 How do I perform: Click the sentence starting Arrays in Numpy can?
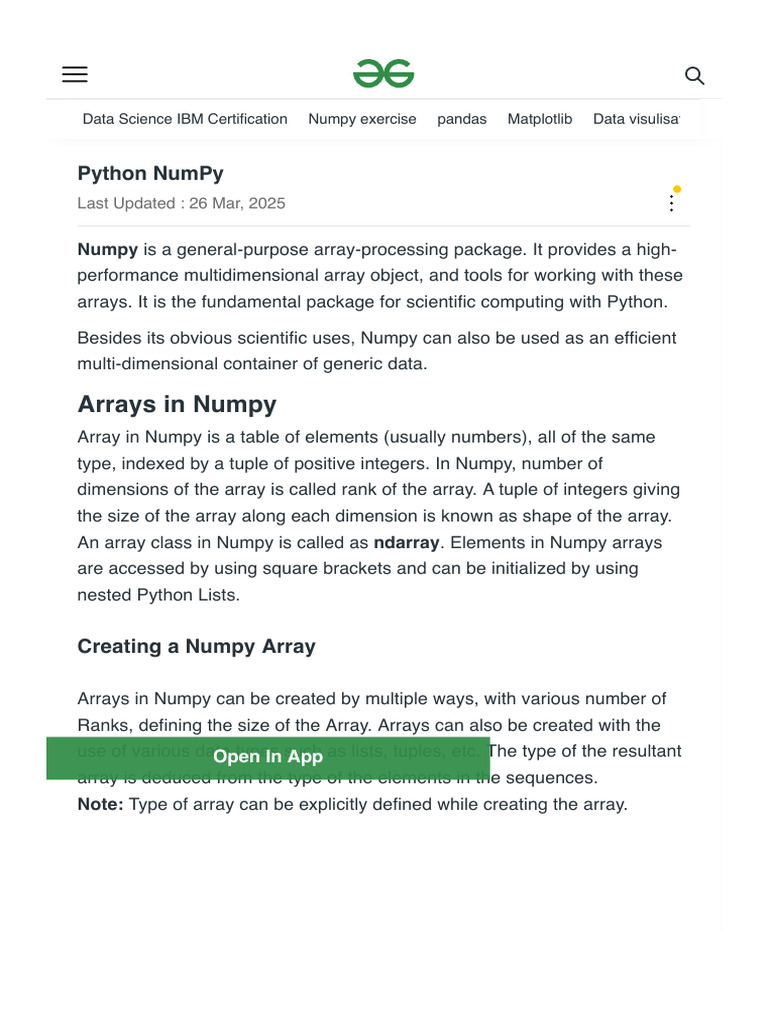[371, 698]
